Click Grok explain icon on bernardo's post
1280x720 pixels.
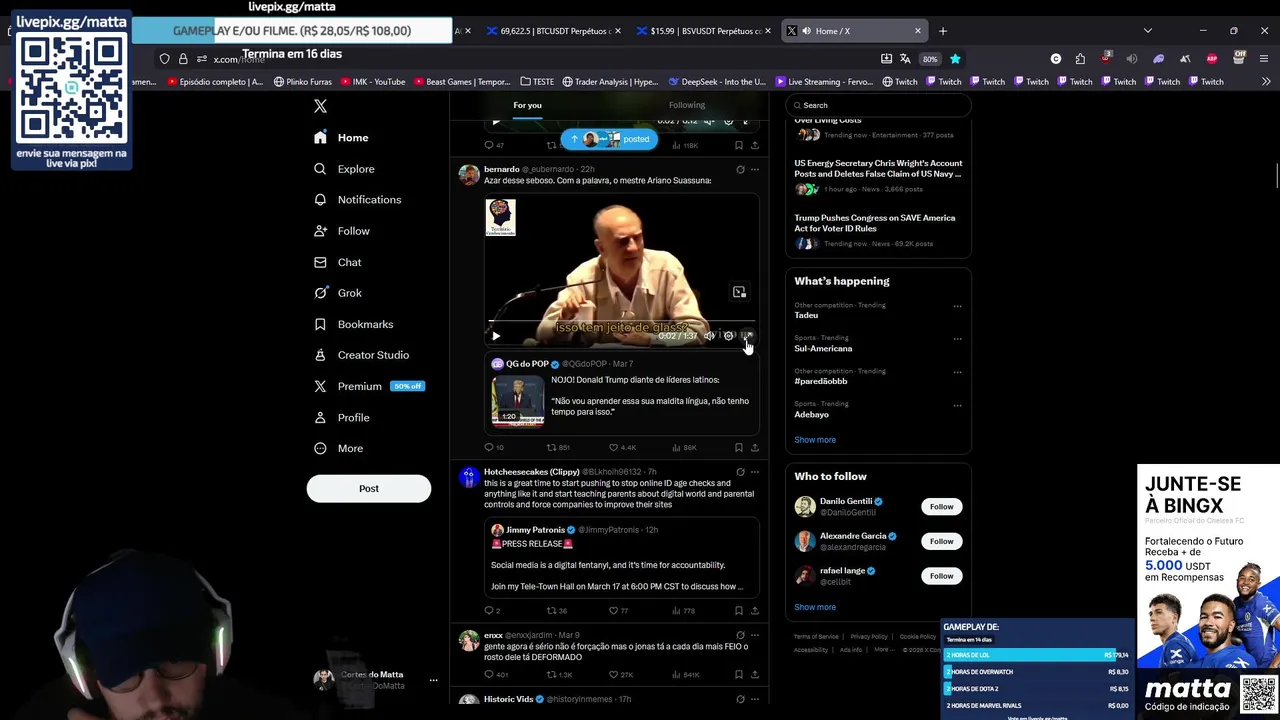pyautogui.click(x=740, y=170)
